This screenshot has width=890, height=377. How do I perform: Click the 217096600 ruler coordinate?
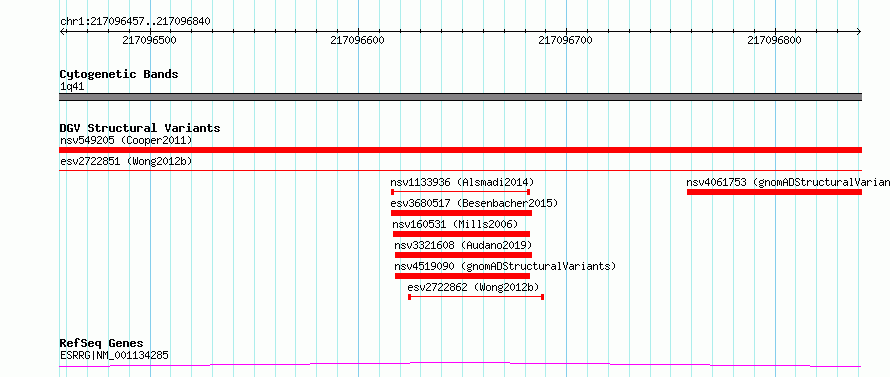click(x=357, y=40)
